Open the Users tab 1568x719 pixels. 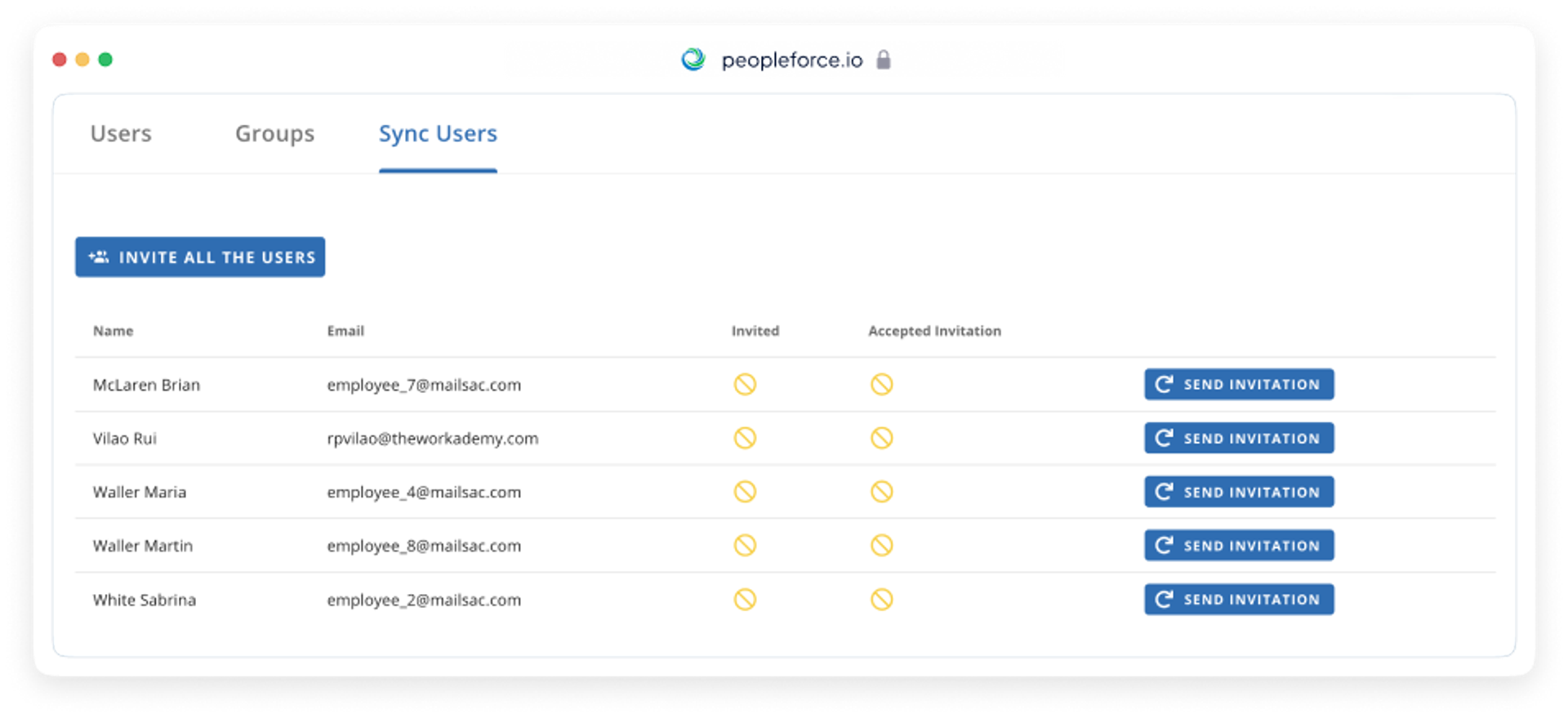pos(121,133)
